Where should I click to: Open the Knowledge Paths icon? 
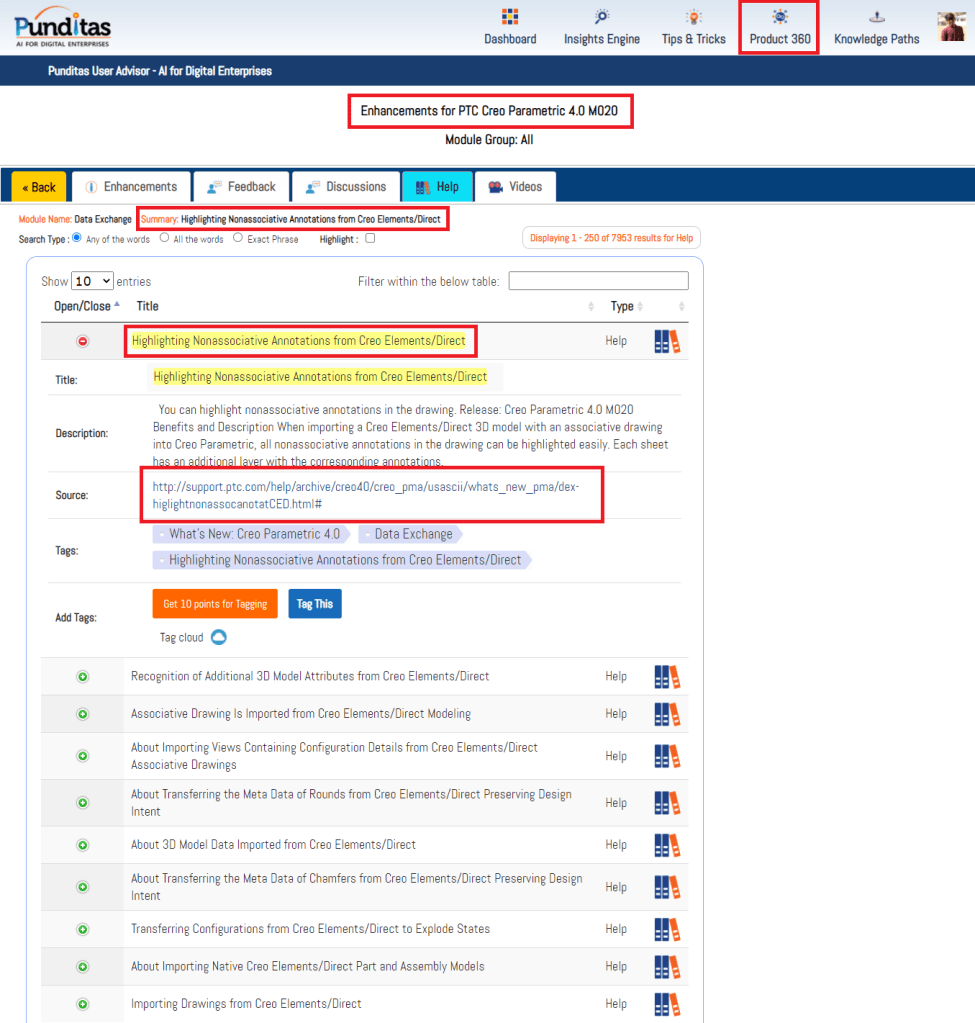(876, 17)
